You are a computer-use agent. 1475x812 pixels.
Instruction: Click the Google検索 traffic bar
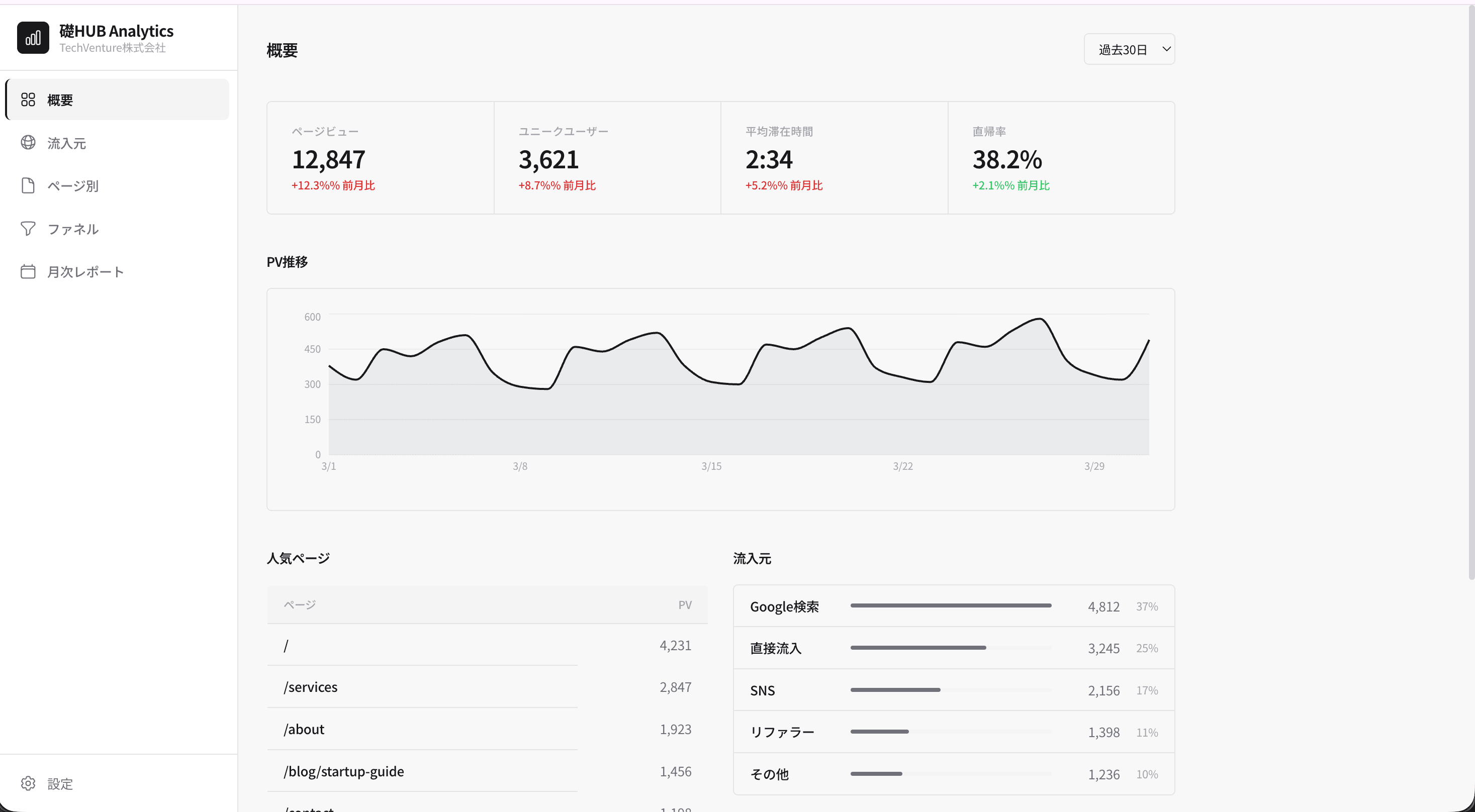(x=951, y=605)
